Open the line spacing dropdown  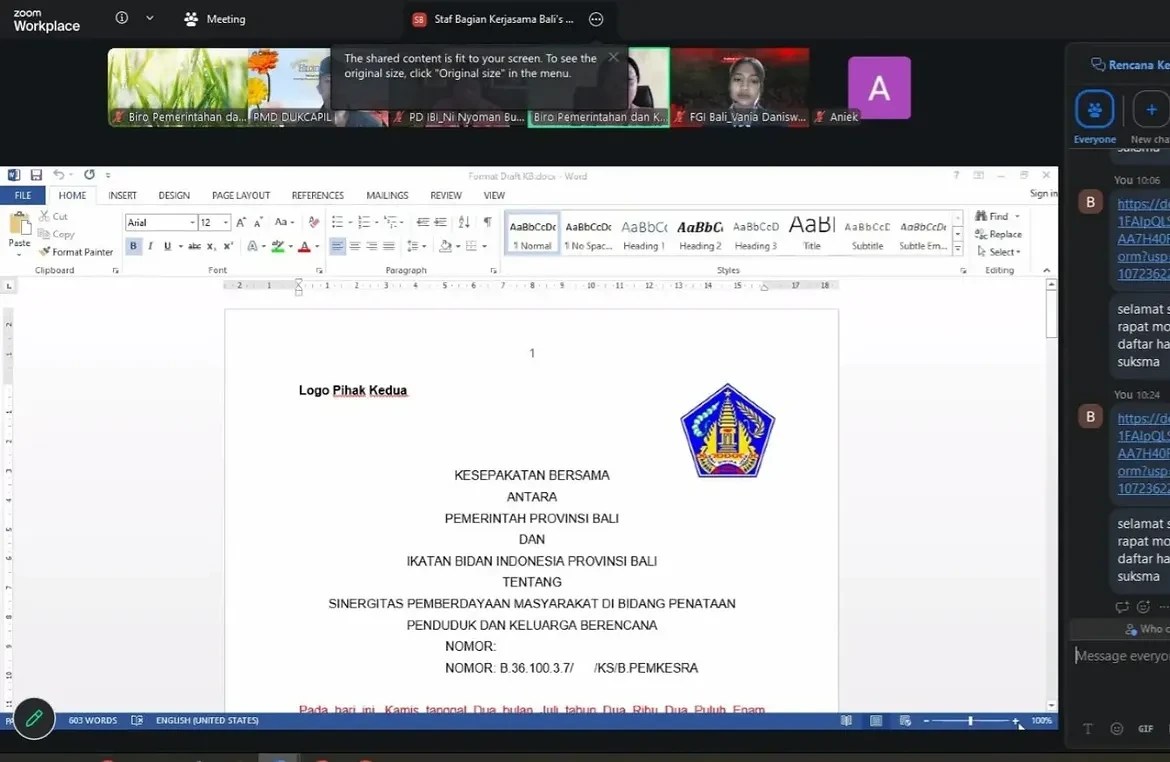click(416, 246)
